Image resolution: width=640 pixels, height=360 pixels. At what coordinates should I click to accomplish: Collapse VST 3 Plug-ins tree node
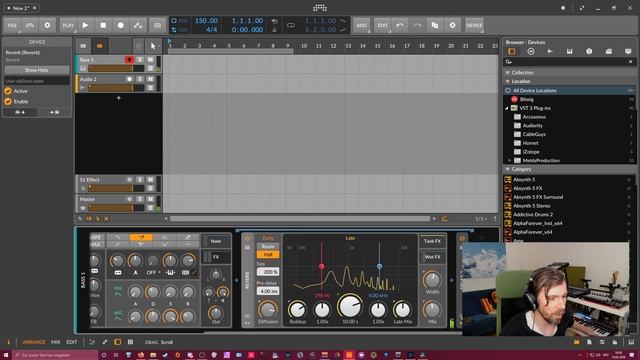(x=507, y=108)
